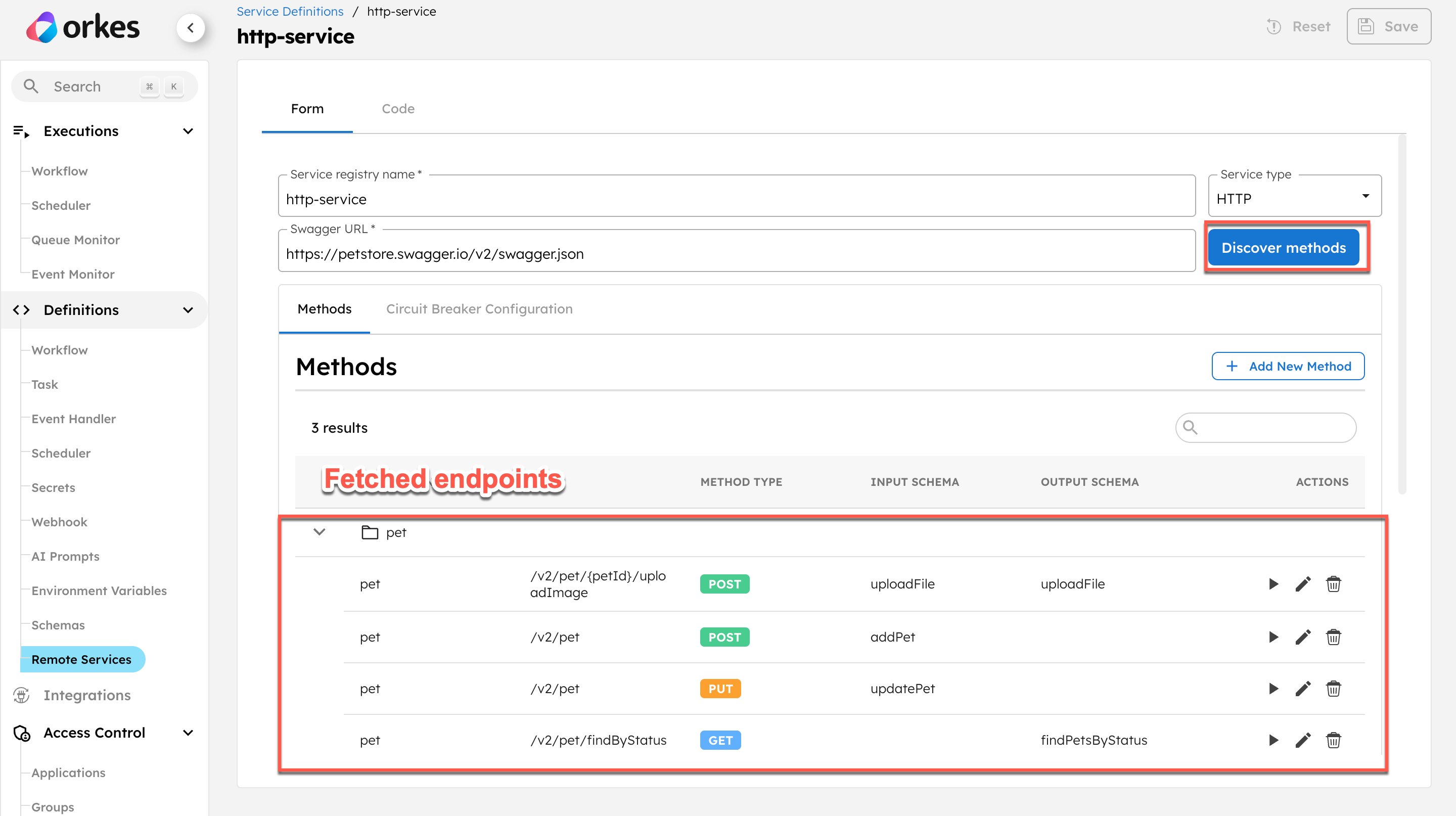Open Task definitions
Image resolution: width=1456 pixels, height=816 pixels.
pos(44,385)
